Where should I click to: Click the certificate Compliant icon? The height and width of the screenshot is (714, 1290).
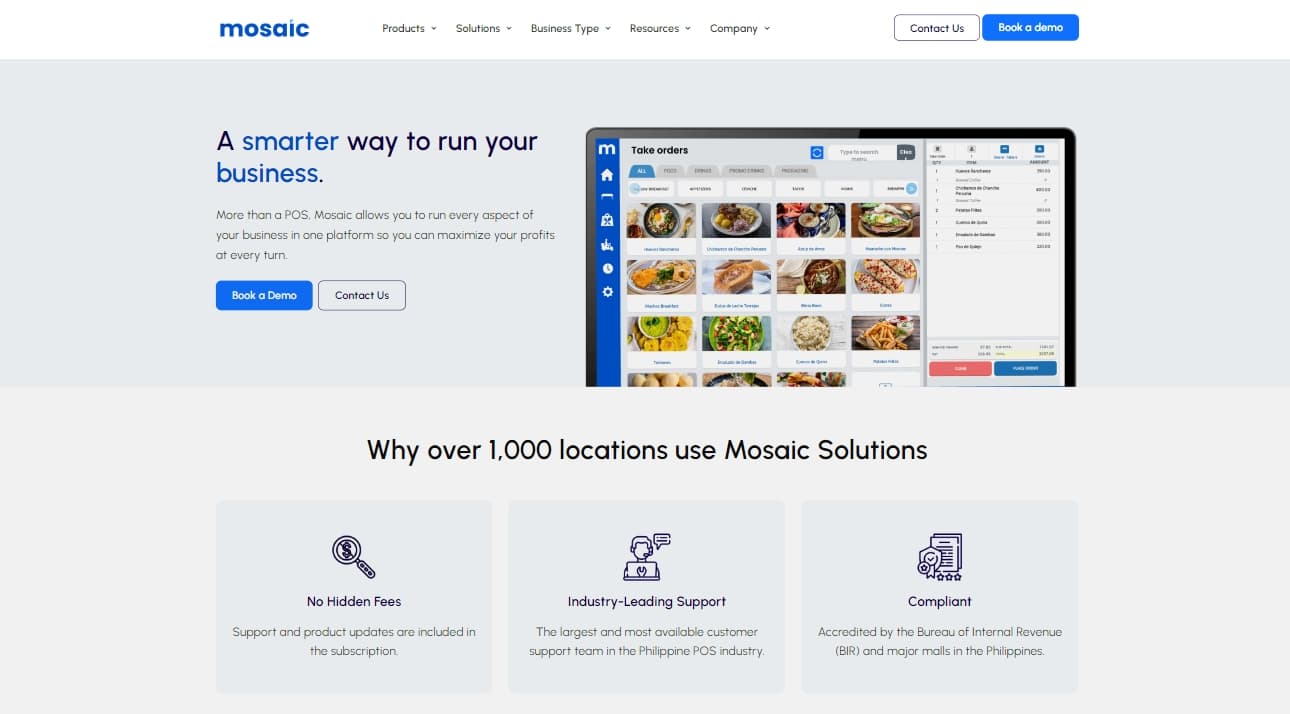click(x=939, y=557)
